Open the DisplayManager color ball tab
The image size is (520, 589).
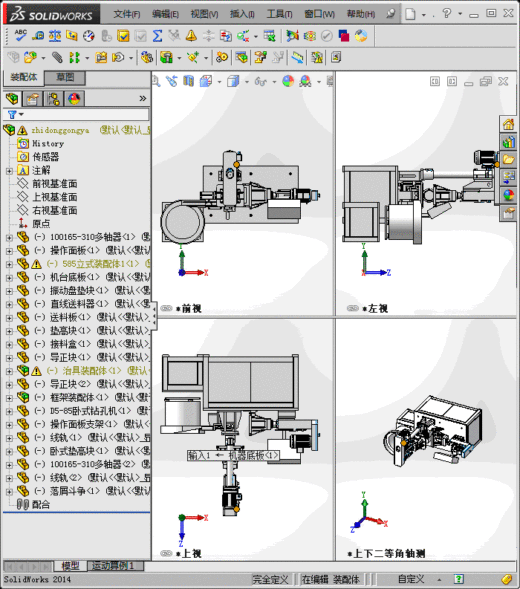[x=74, y=99]
